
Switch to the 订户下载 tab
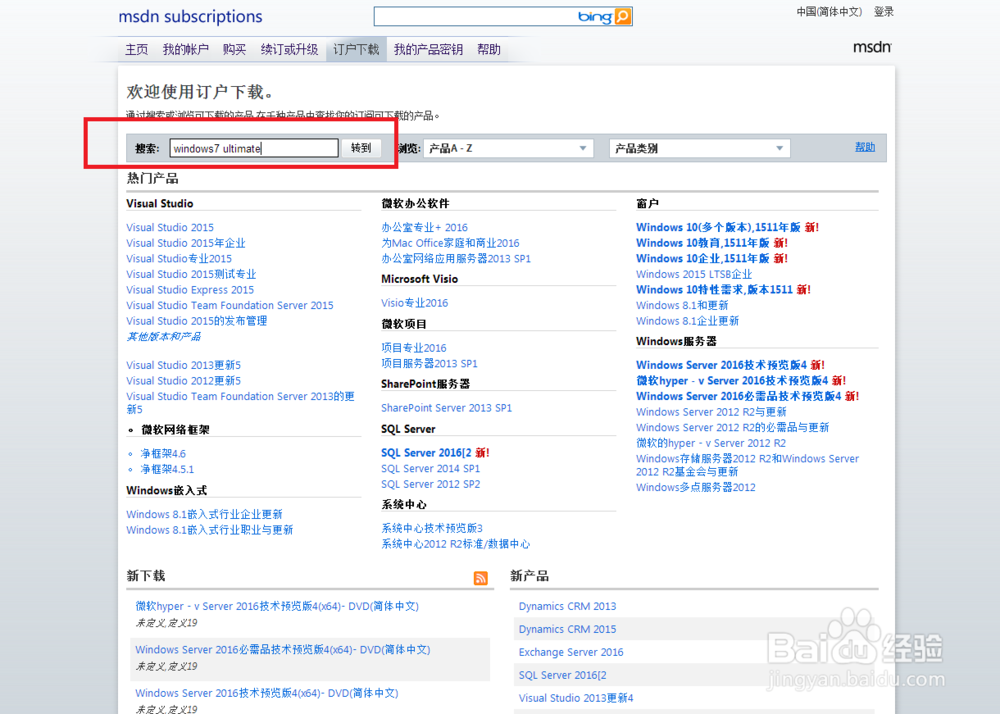356,50
